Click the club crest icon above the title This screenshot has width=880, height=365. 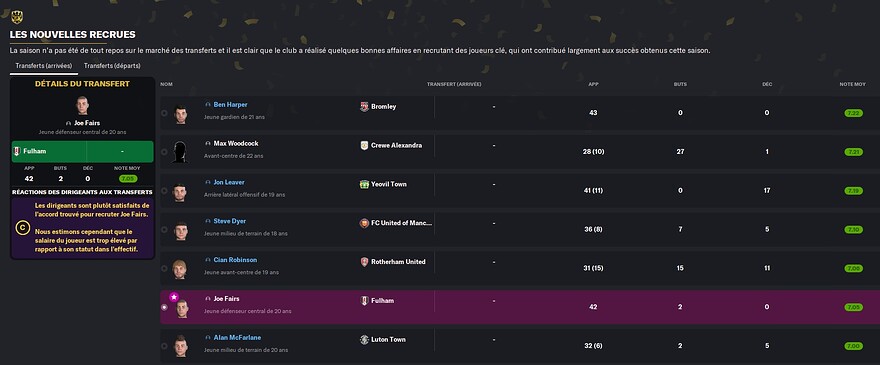(x=17, y=17)
